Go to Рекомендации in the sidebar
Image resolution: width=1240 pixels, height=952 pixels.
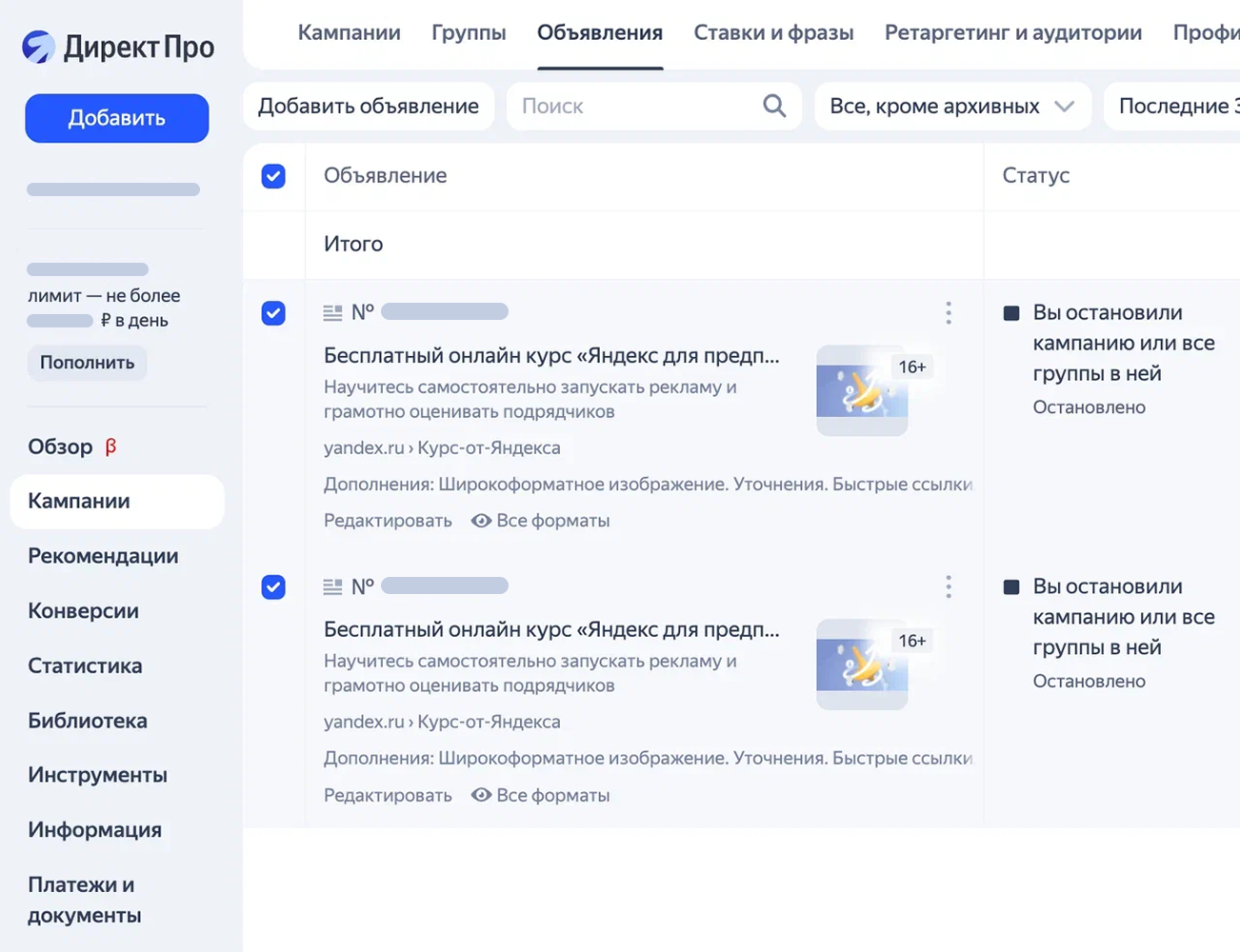point(103,556)
